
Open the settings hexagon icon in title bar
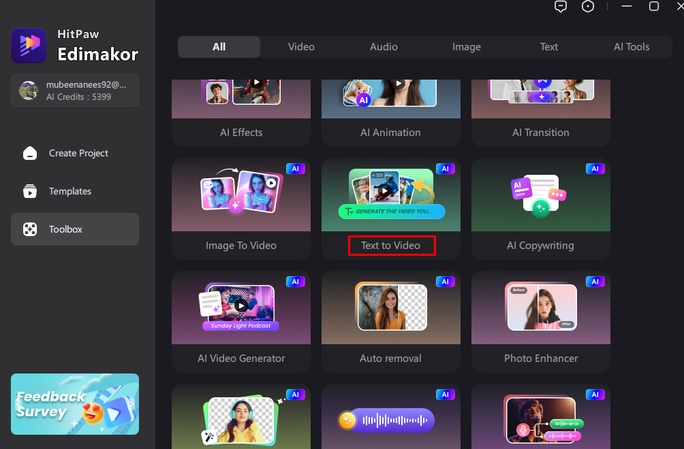(x=588, y=6)
